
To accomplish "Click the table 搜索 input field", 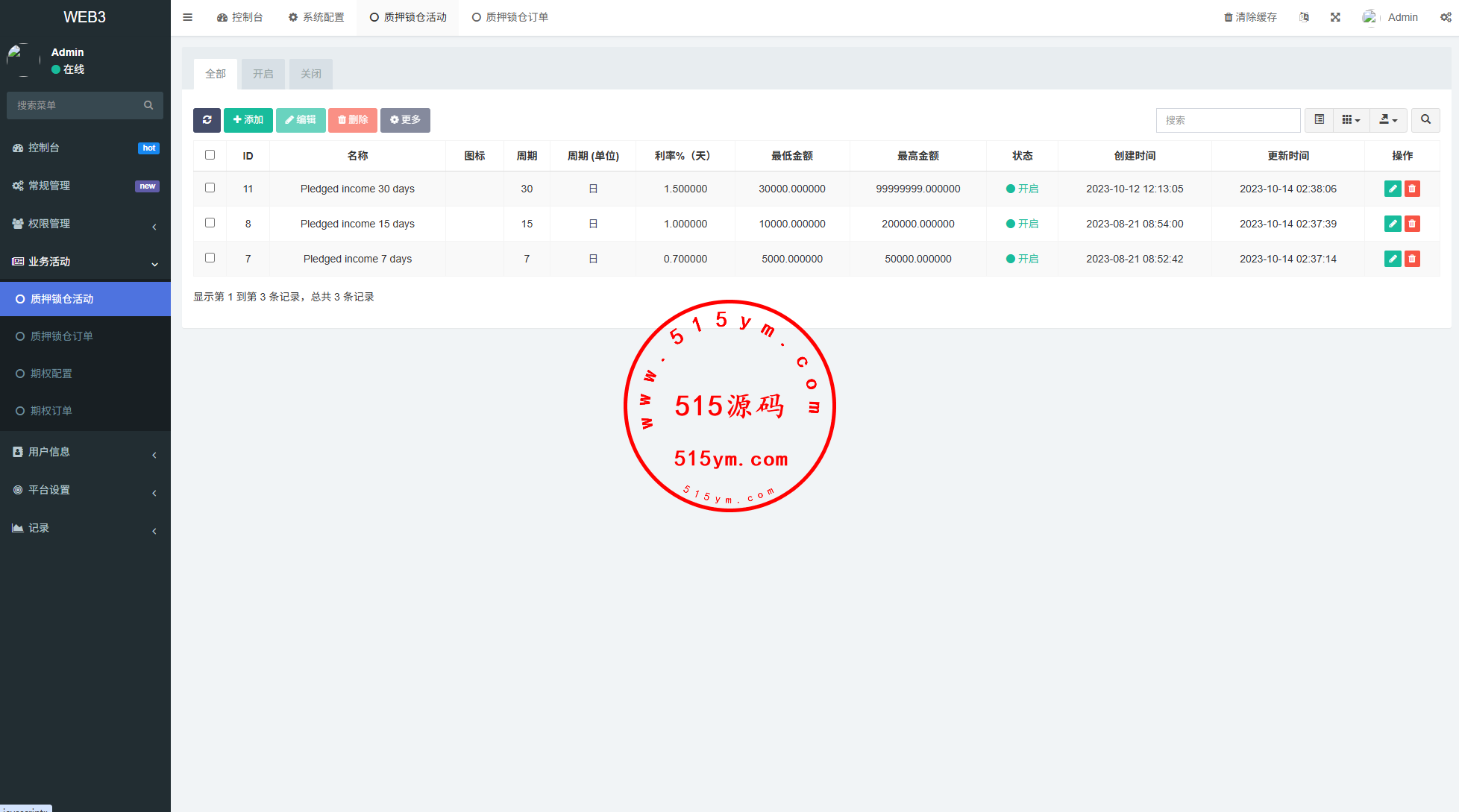I will (1228, 120).
